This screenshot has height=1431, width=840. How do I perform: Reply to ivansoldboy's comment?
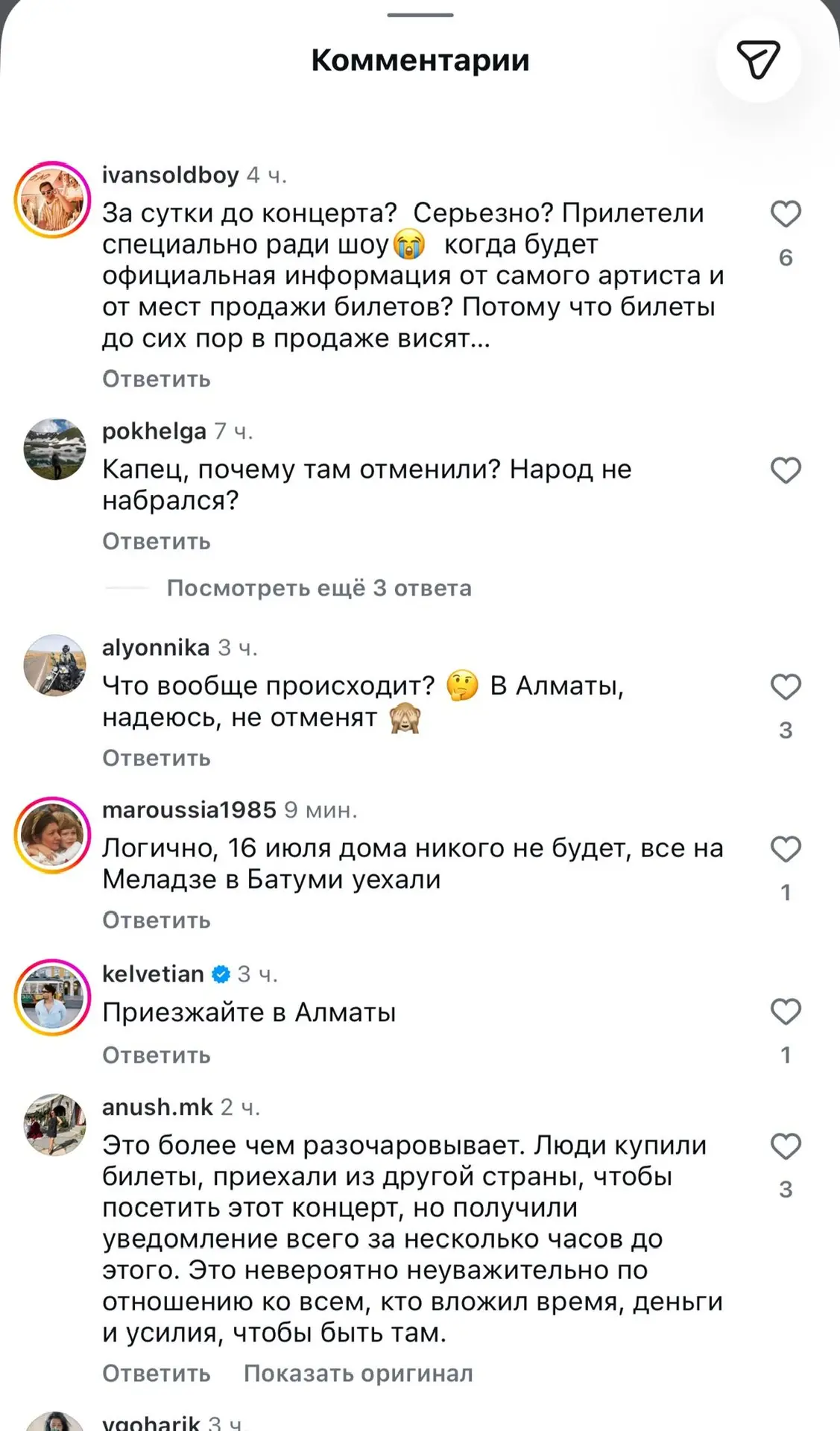157,379
